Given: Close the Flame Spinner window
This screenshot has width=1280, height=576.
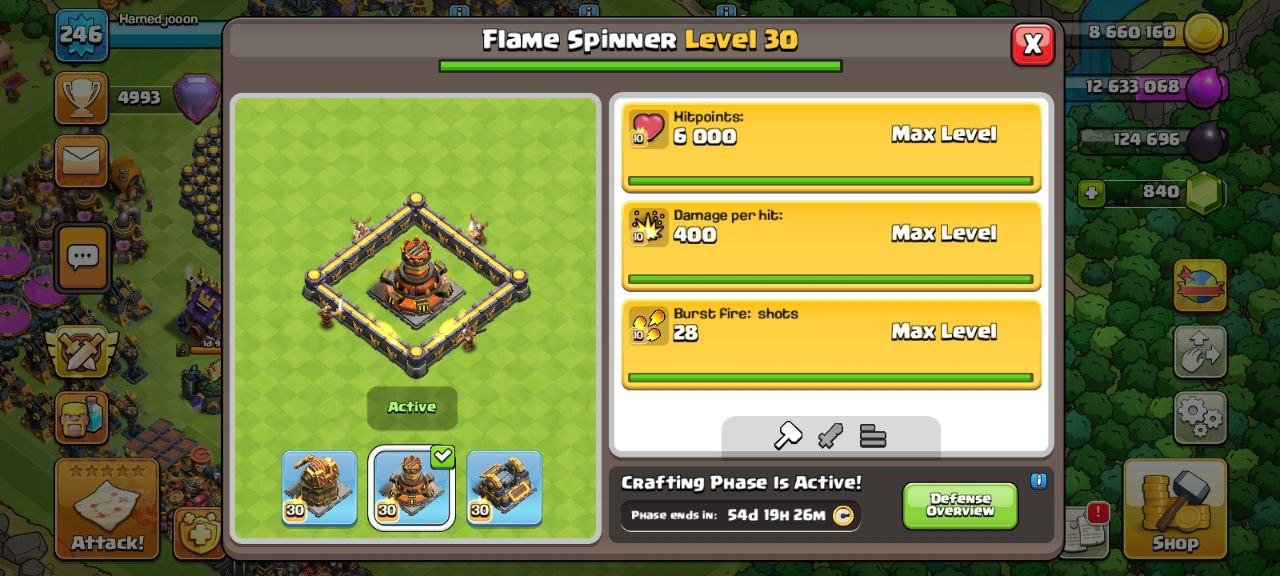Looking at the screenshot, I should point(1033,44).
